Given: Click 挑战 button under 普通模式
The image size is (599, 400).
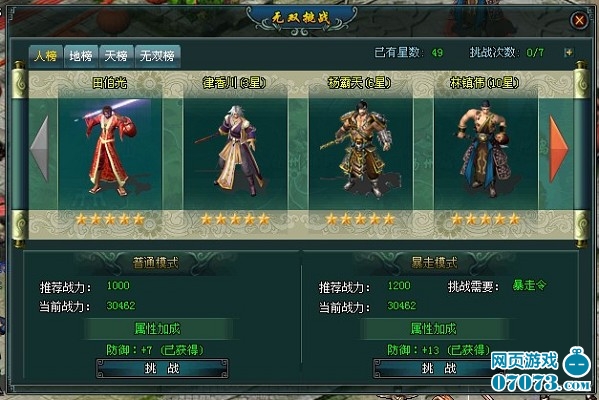Looking at the screenshot, I should point(162,368).
